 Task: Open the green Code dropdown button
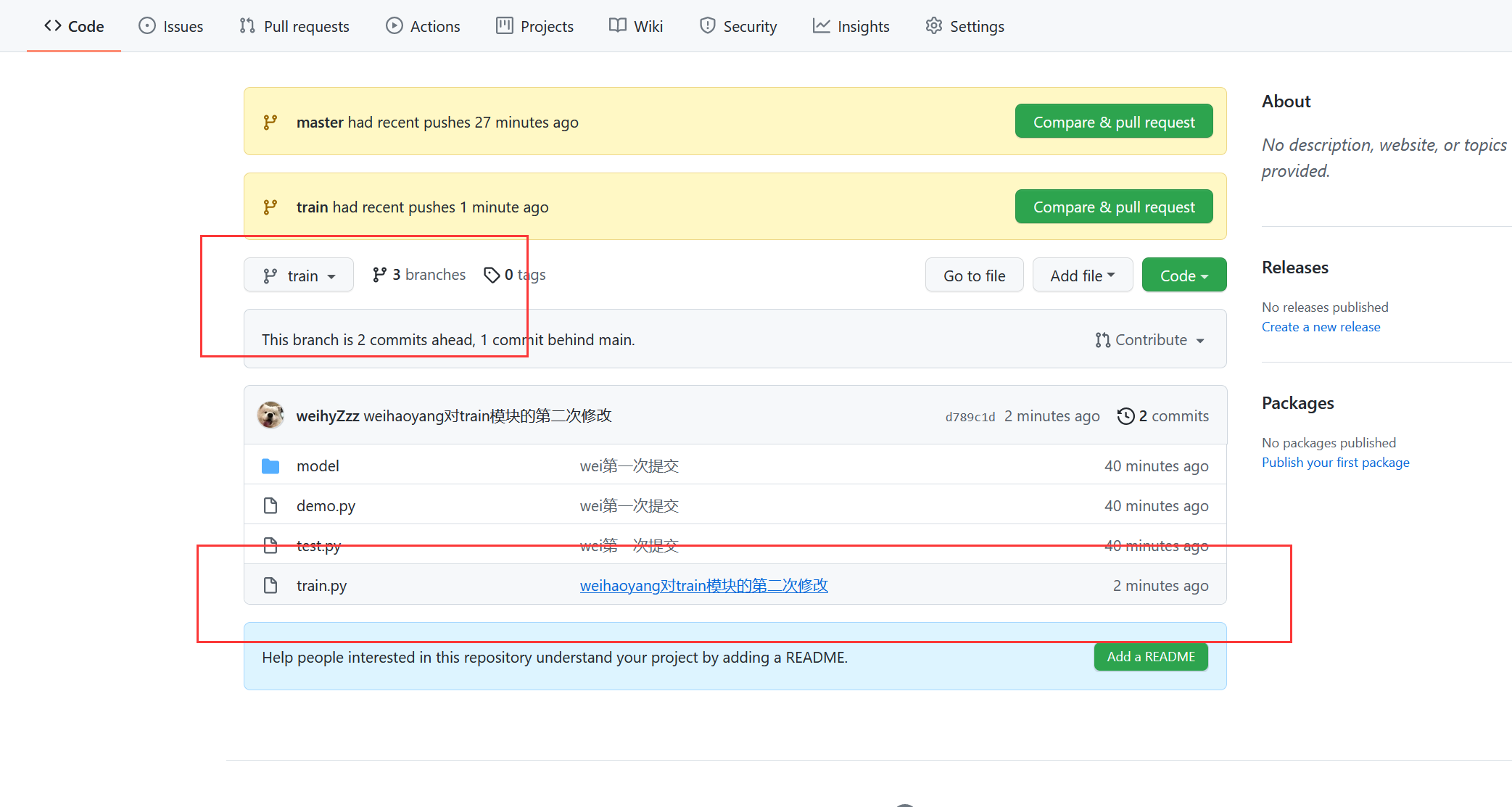click(1183, 276)
